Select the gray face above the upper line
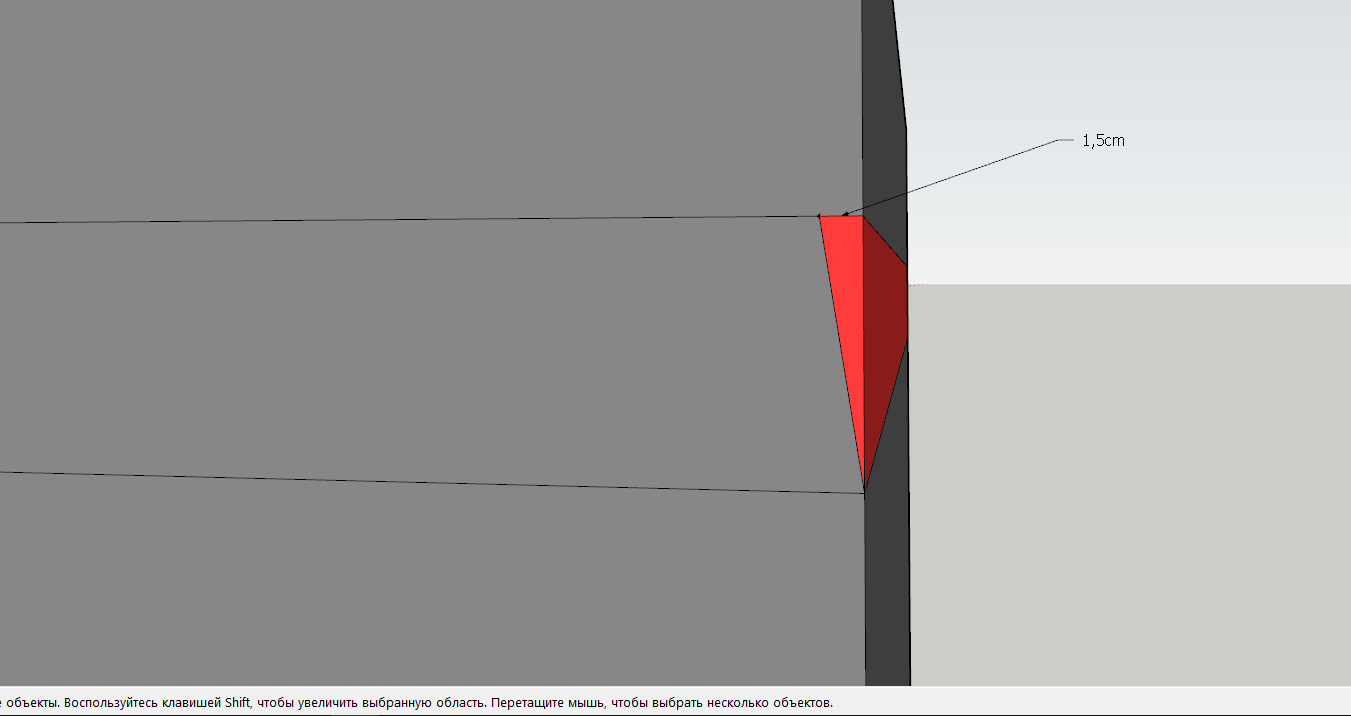This screenshot has height=716, width=1351. point(430,105)
